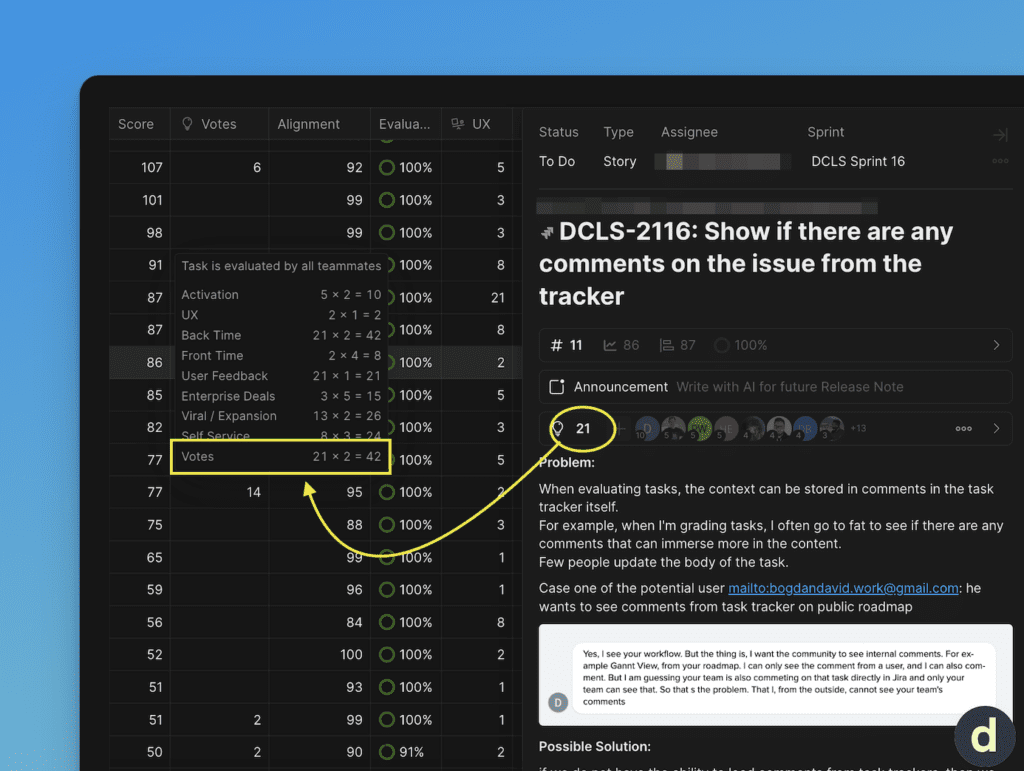1024x771 pixels.
Task: Click the Announcement note icon
Action: [558, 387]
